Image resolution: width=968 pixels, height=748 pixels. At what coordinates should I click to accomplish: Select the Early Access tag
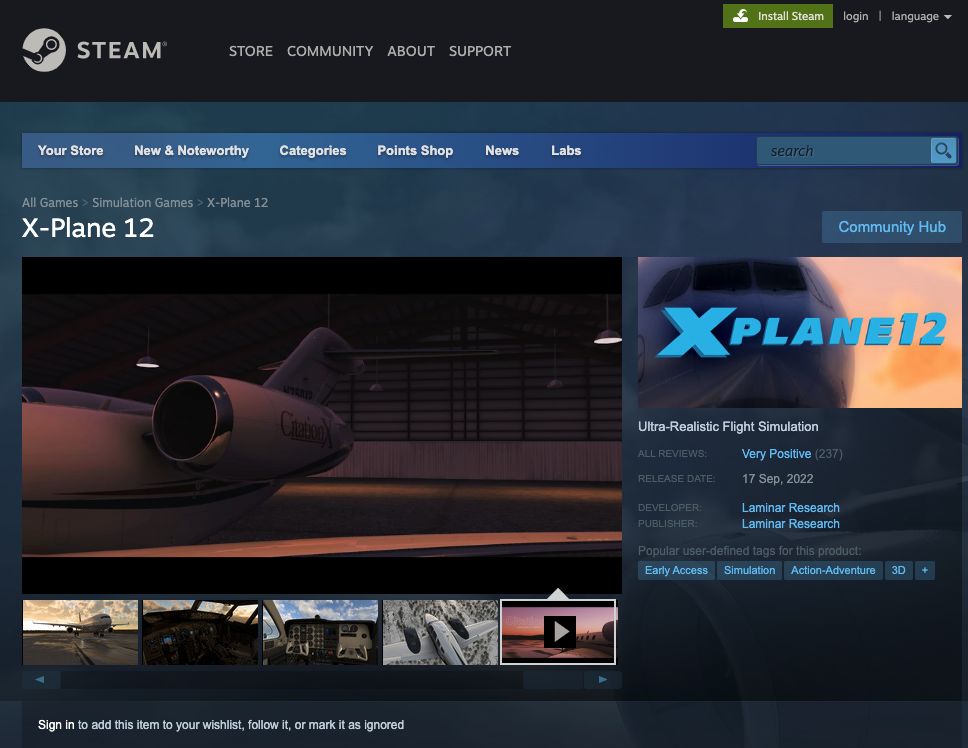[x=676, y=570]
